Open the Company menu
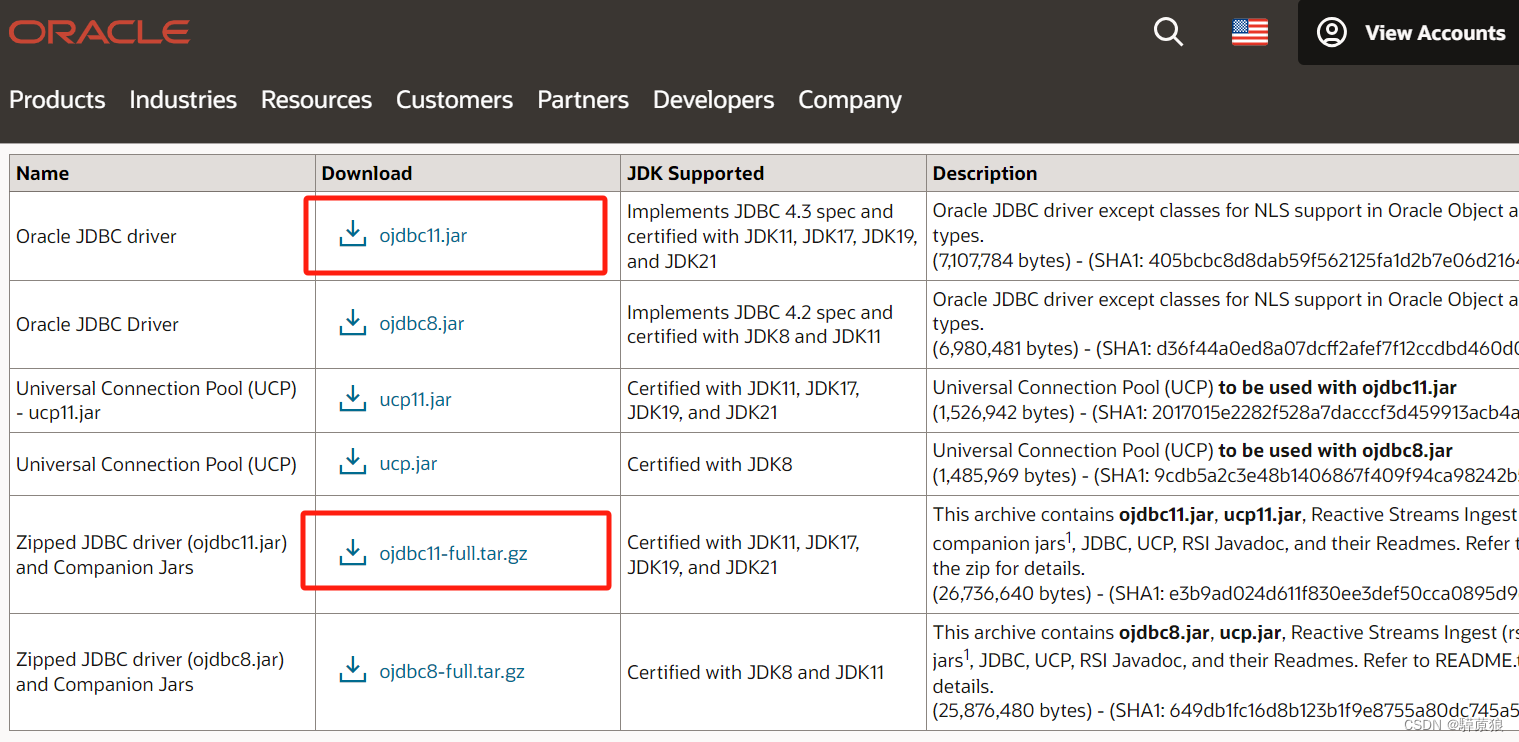Screen dimensions: 1519x742 850,100
